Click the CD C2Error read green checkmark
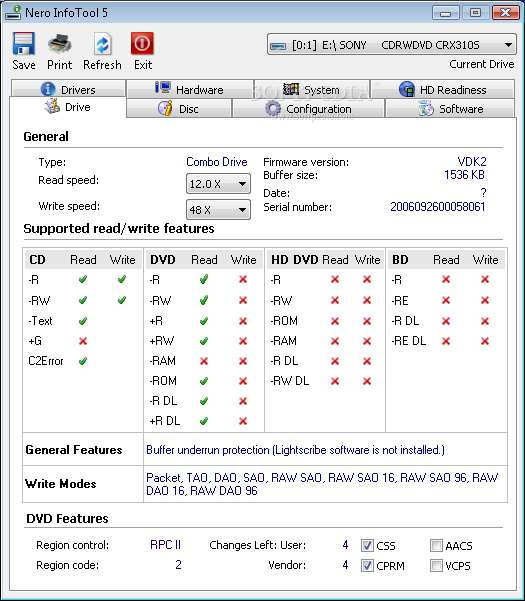 [x=83, y=361]
